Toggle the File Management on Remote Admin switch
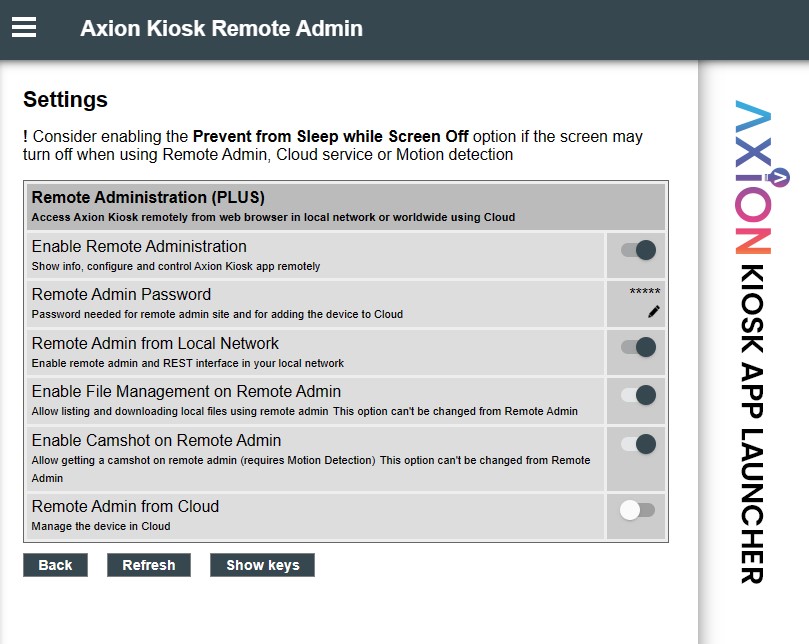 [x=637, y=395]
